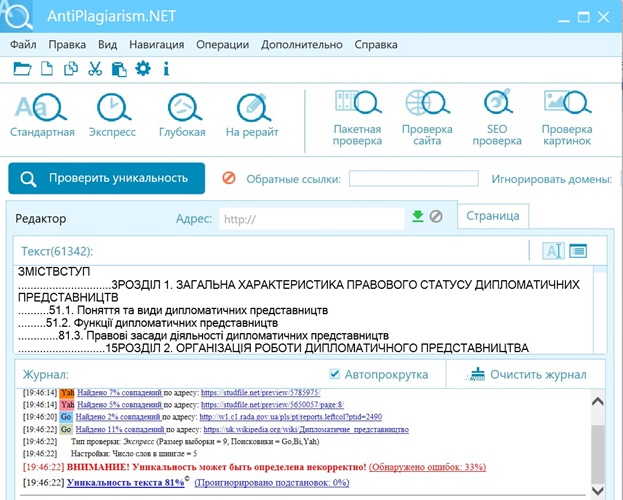The width and height of the screenshot is (623, 500).
Task: Open Пакетная проверка
Action: click(x=357, y=118)
